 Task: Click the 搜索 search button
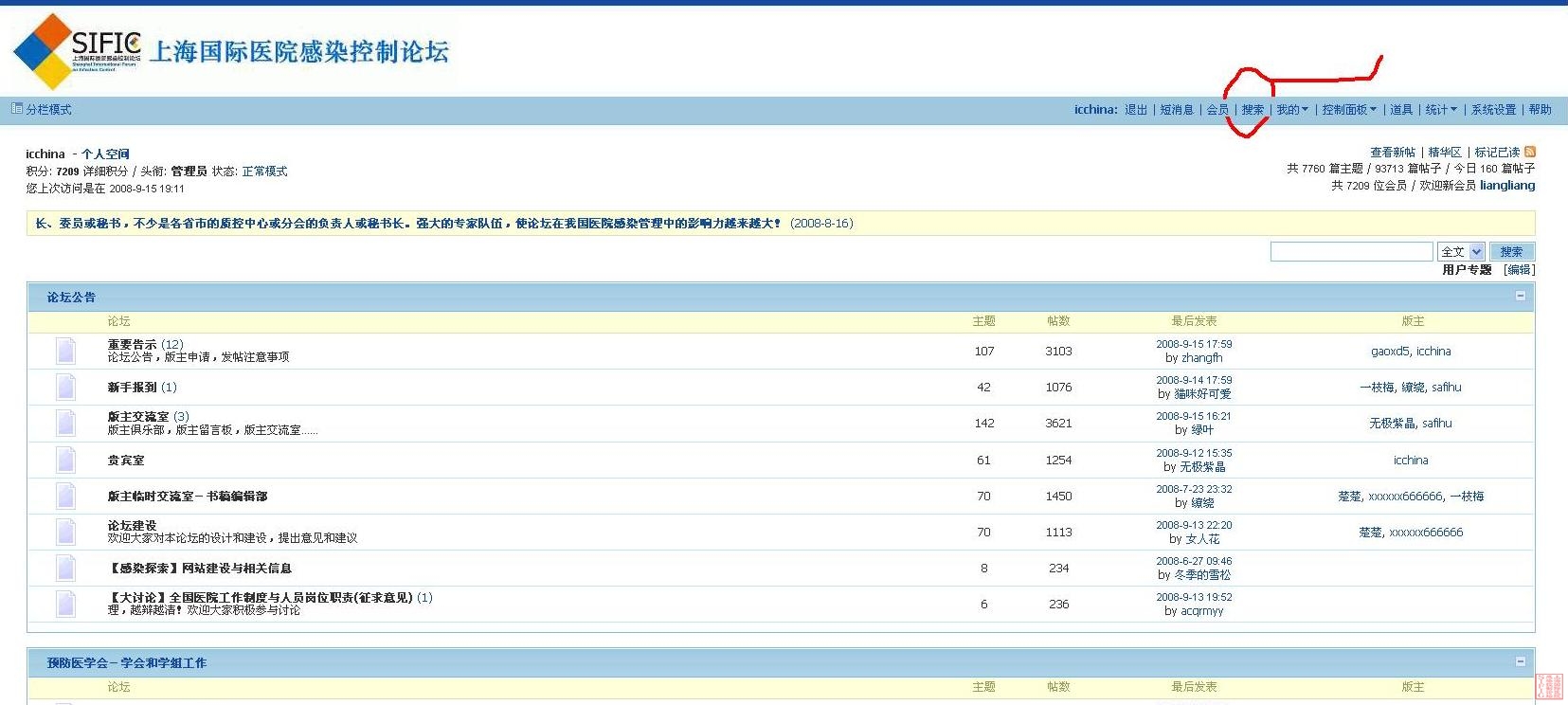coord(1511,251)
